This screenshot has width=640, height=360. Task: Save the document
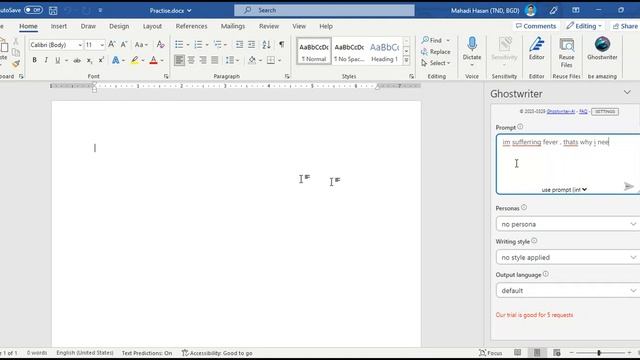[53, 10]
